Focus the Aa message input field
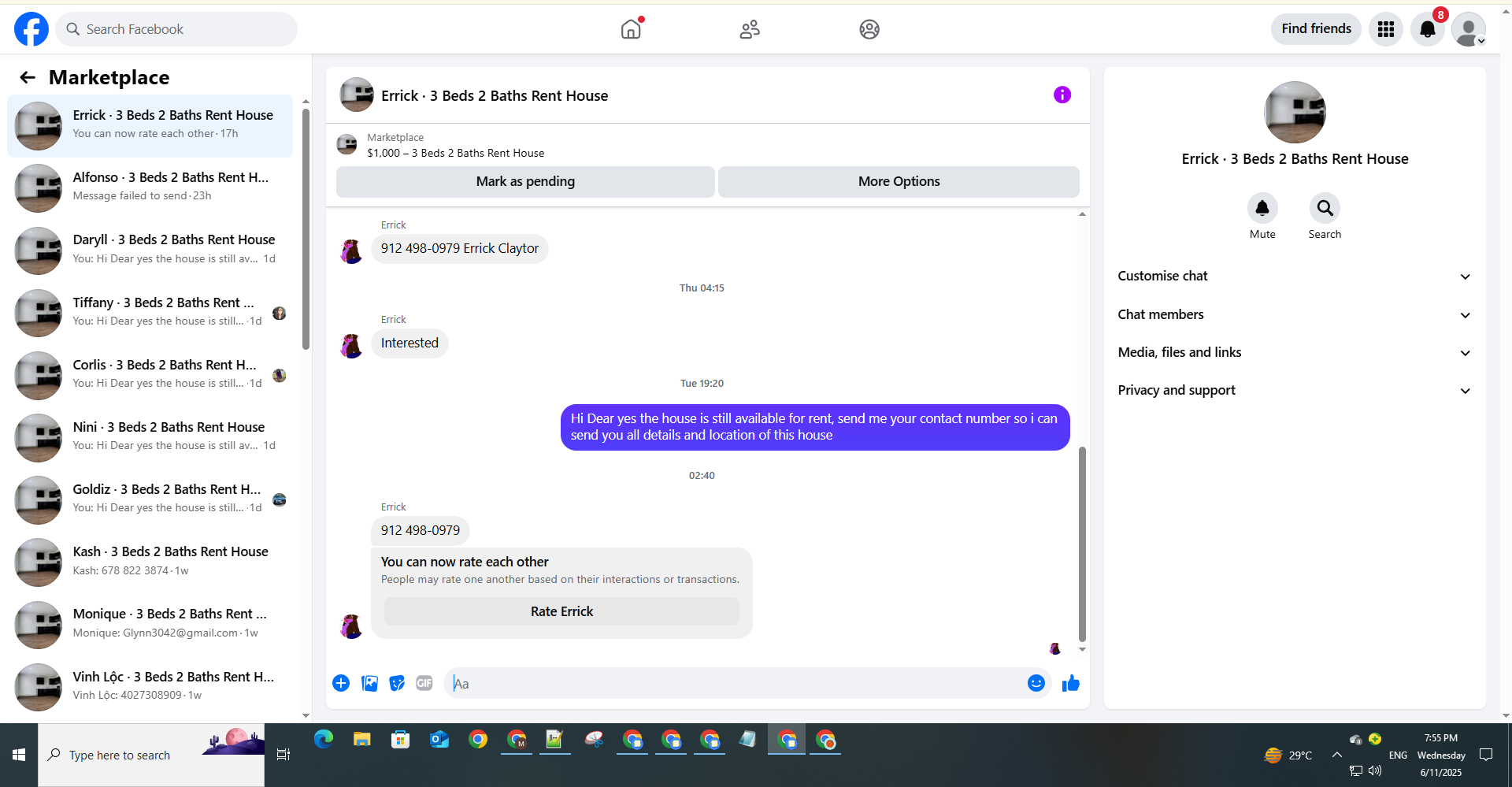Screen dimensions: 1512x787 pyautogui.click(x=736, y=683)
